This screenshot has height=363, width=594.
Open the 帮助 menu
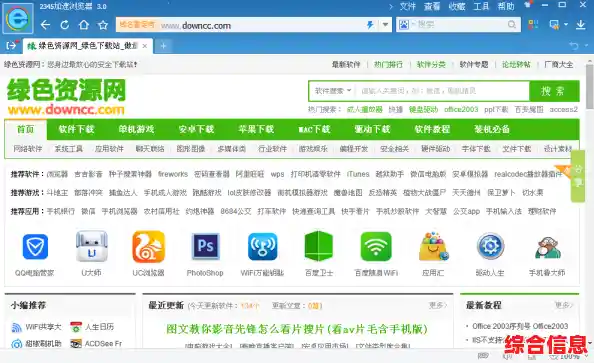click(506, 6)
